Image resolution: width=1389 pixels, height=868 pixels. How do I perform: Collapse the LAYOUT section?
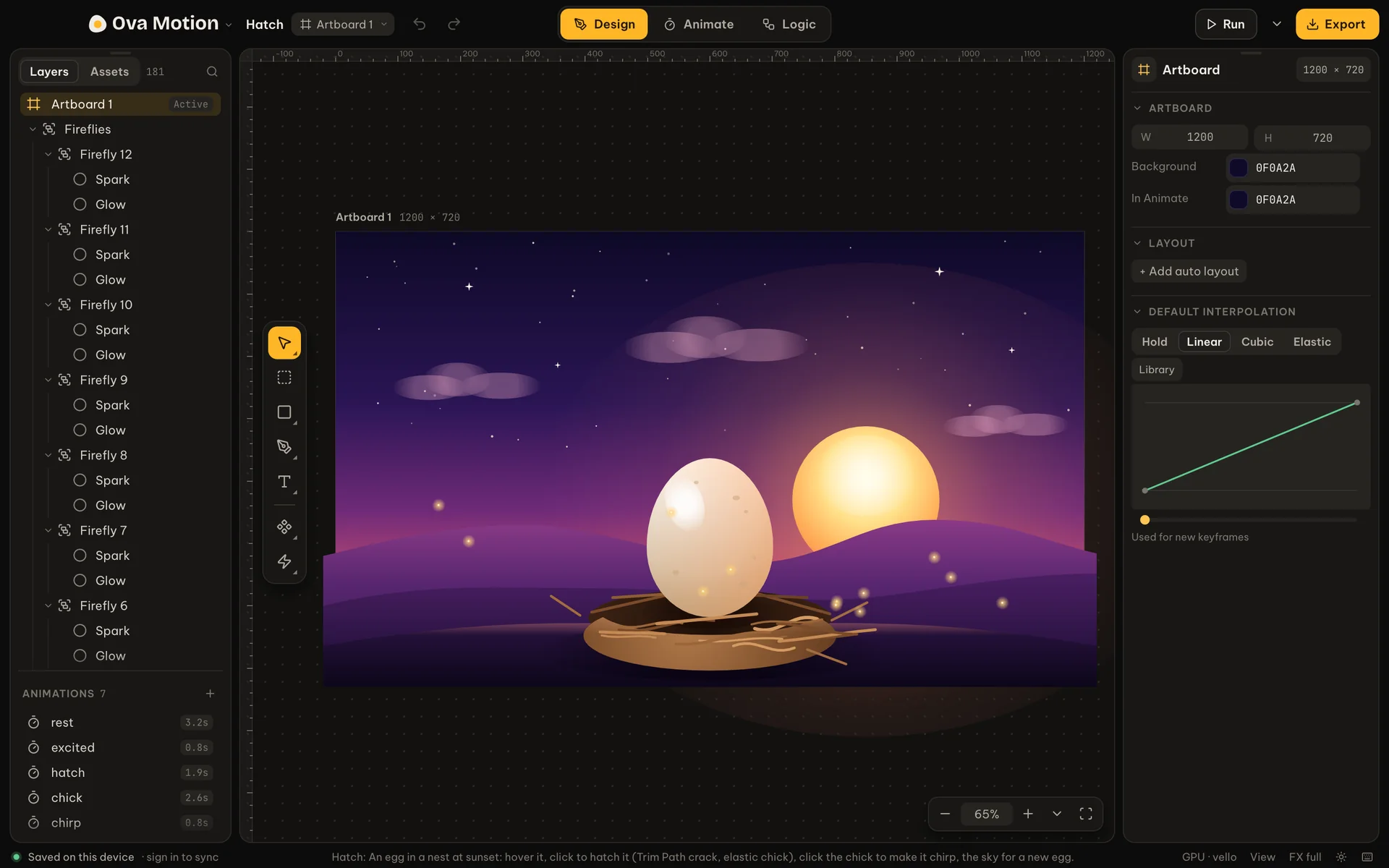(x=1137, y=243)
